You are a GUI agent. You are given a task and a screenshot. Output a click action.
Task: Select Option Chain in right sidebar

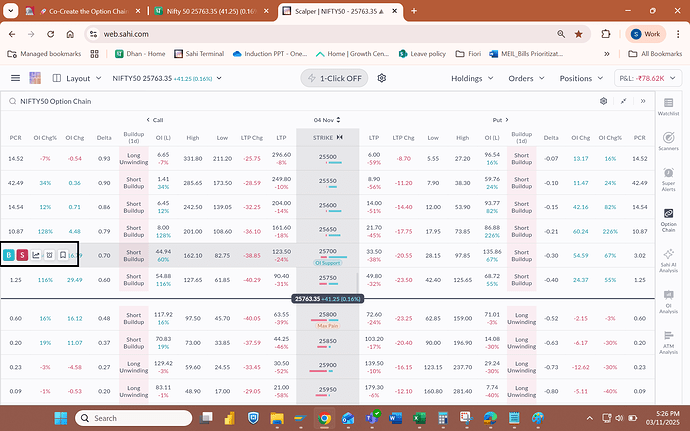pyautogui.click(x=668, y=220)
